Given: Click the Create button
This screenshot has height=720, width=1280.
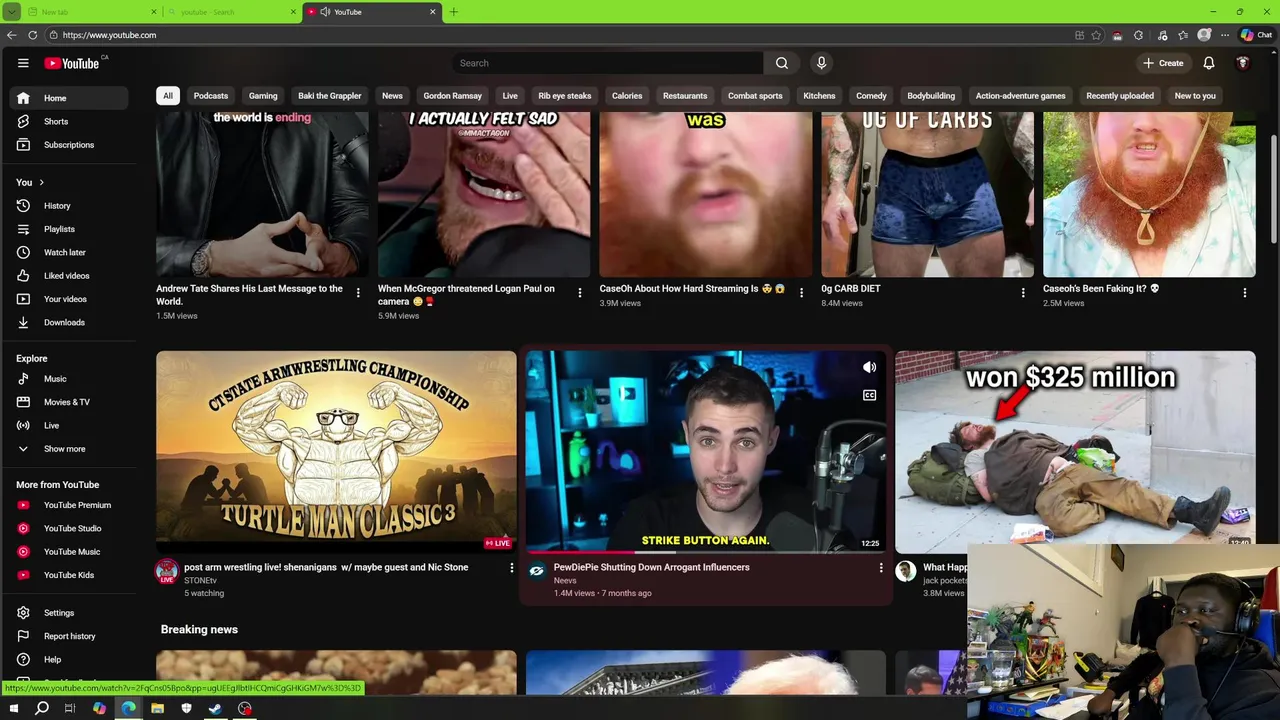Looking at the screenshot, I should (x=1163, y=63).
